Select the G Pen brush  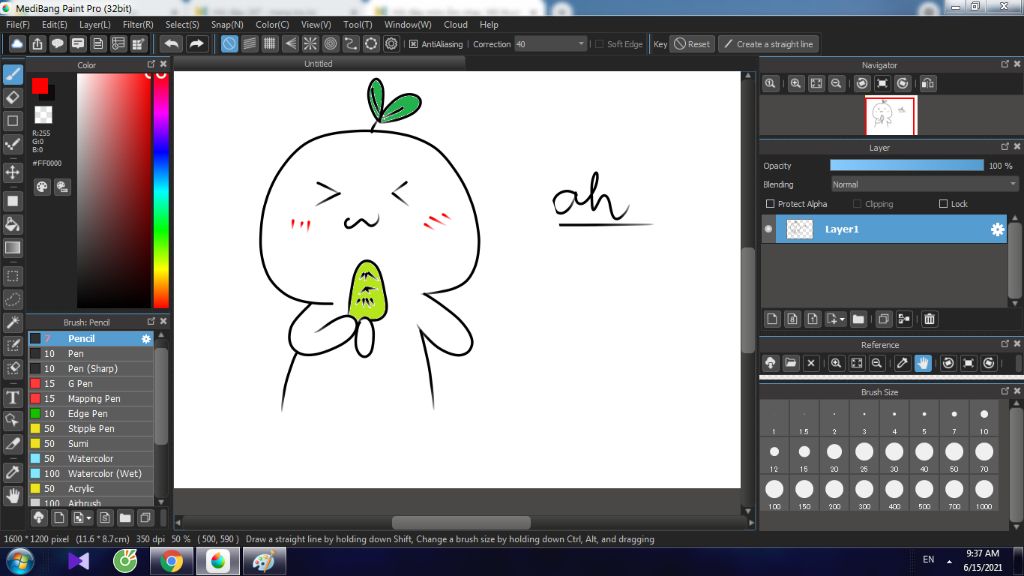(91, 383)
